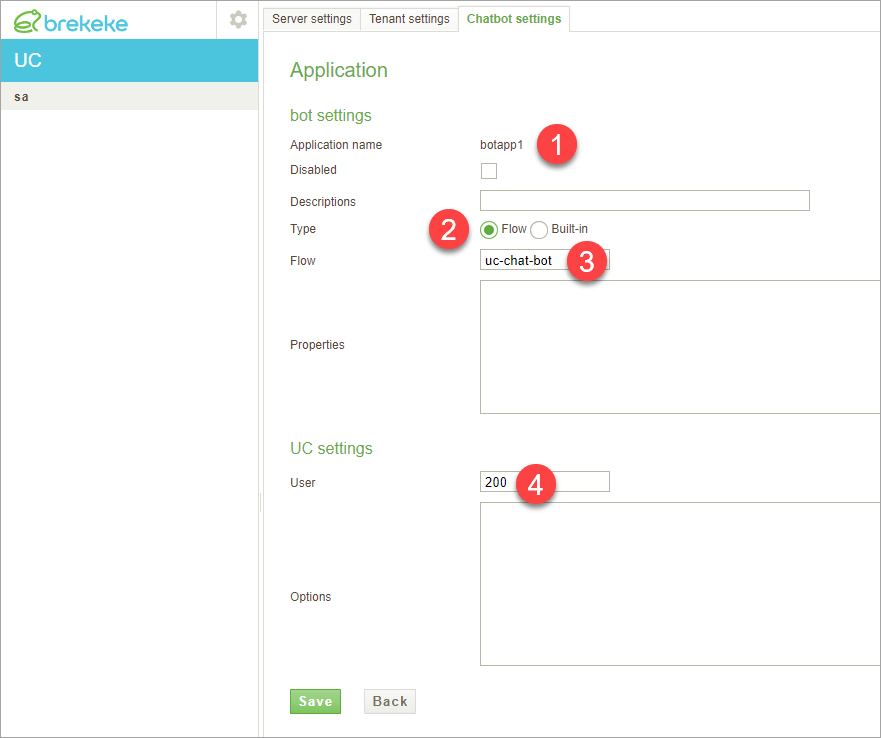Switch to the Chatbot settings tab
This screenshot has width=881, height=738.
pyautogui.click(x=513, y=18)
